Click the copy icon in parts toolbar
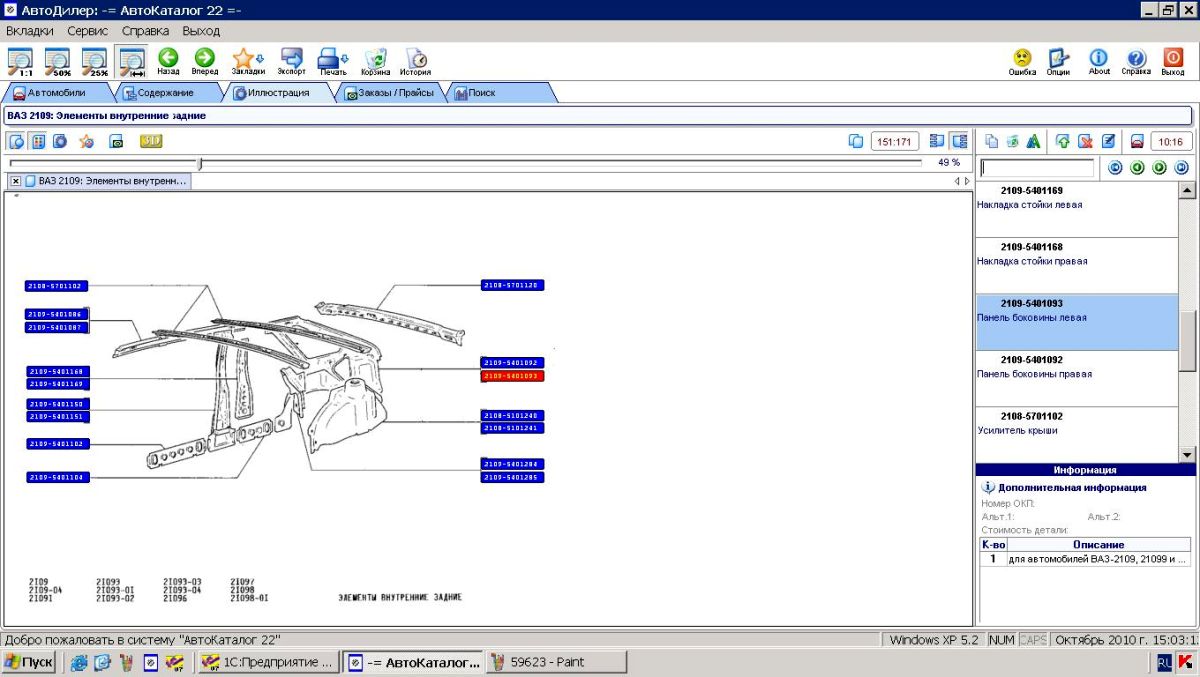 991,141
